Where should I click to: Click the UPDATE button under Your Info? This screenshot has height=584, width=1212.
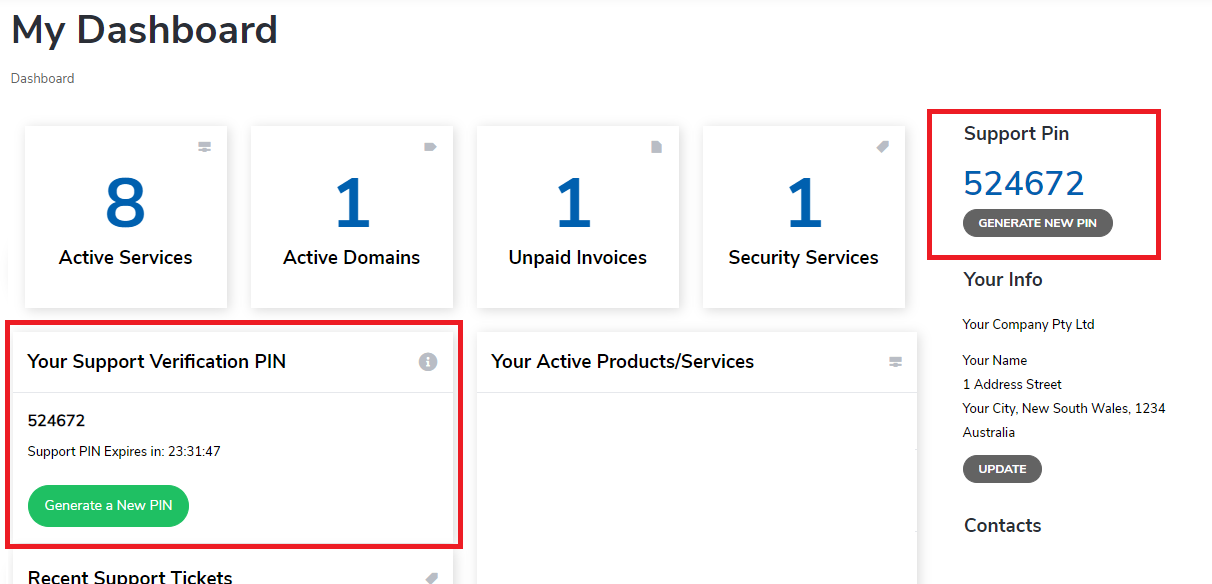[1002, 469]
